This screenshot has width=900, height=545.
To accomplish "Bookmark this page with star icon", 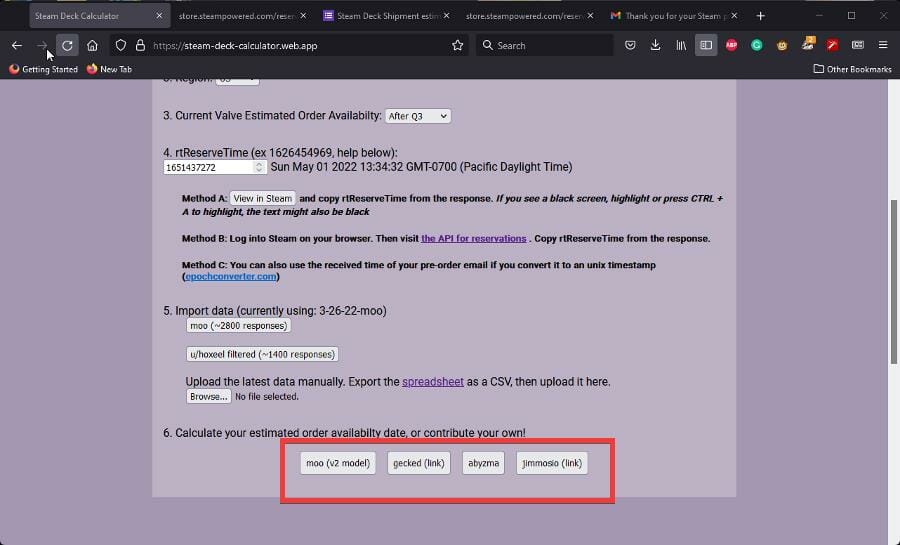I will (457, 45).
